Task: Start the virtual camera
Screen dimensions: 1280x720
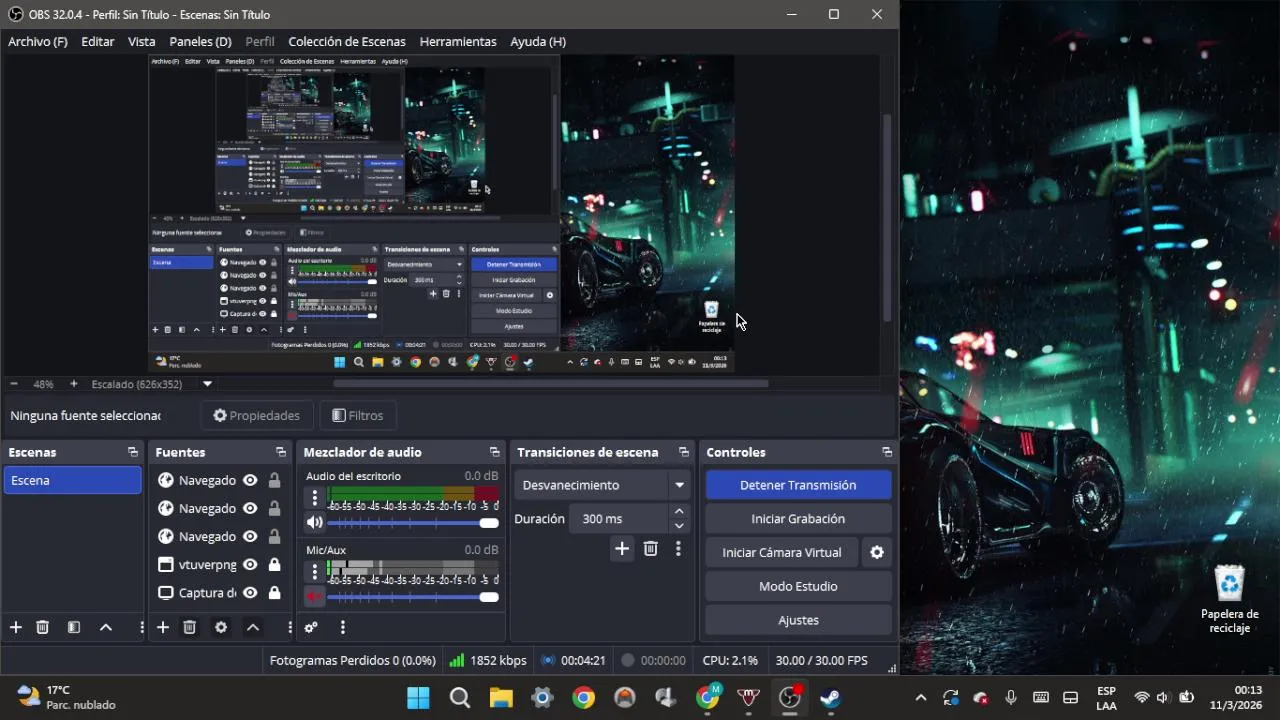Action: (782, 552)
